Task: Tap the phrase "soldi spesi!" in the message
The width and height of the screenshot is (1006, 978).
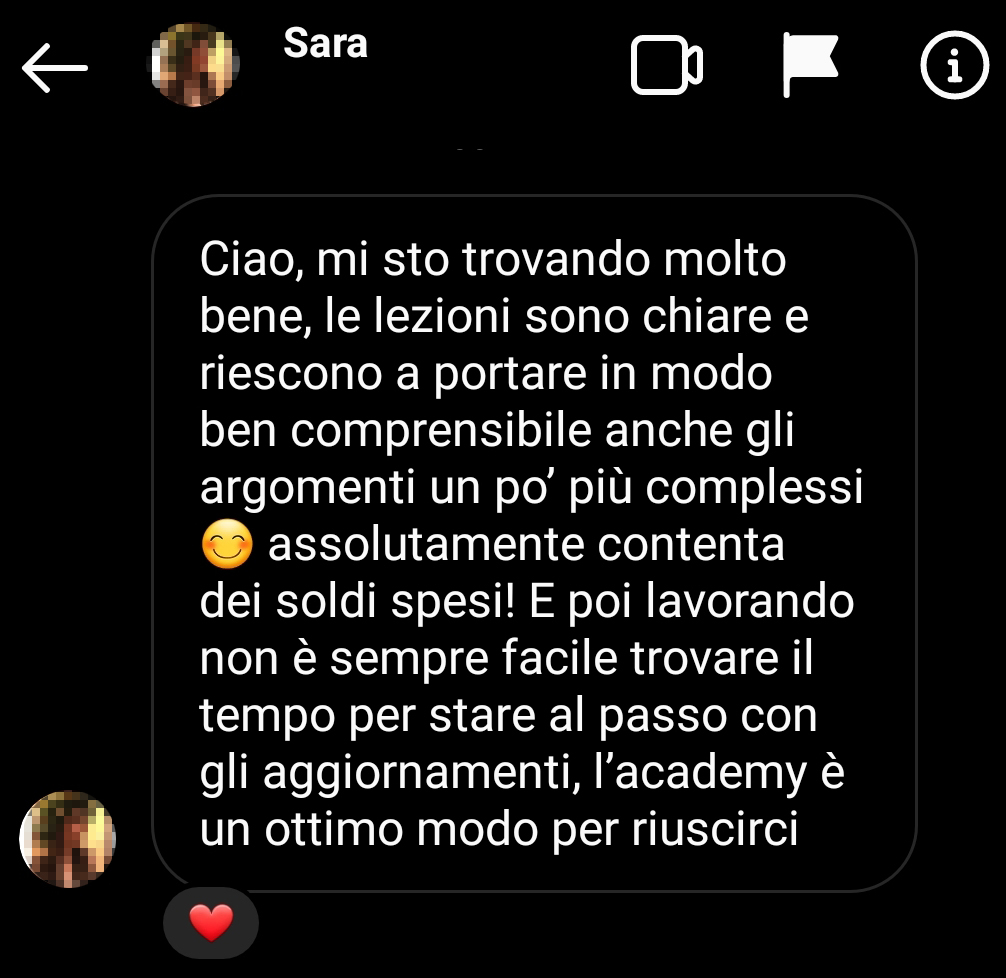Action: (395, 602)
